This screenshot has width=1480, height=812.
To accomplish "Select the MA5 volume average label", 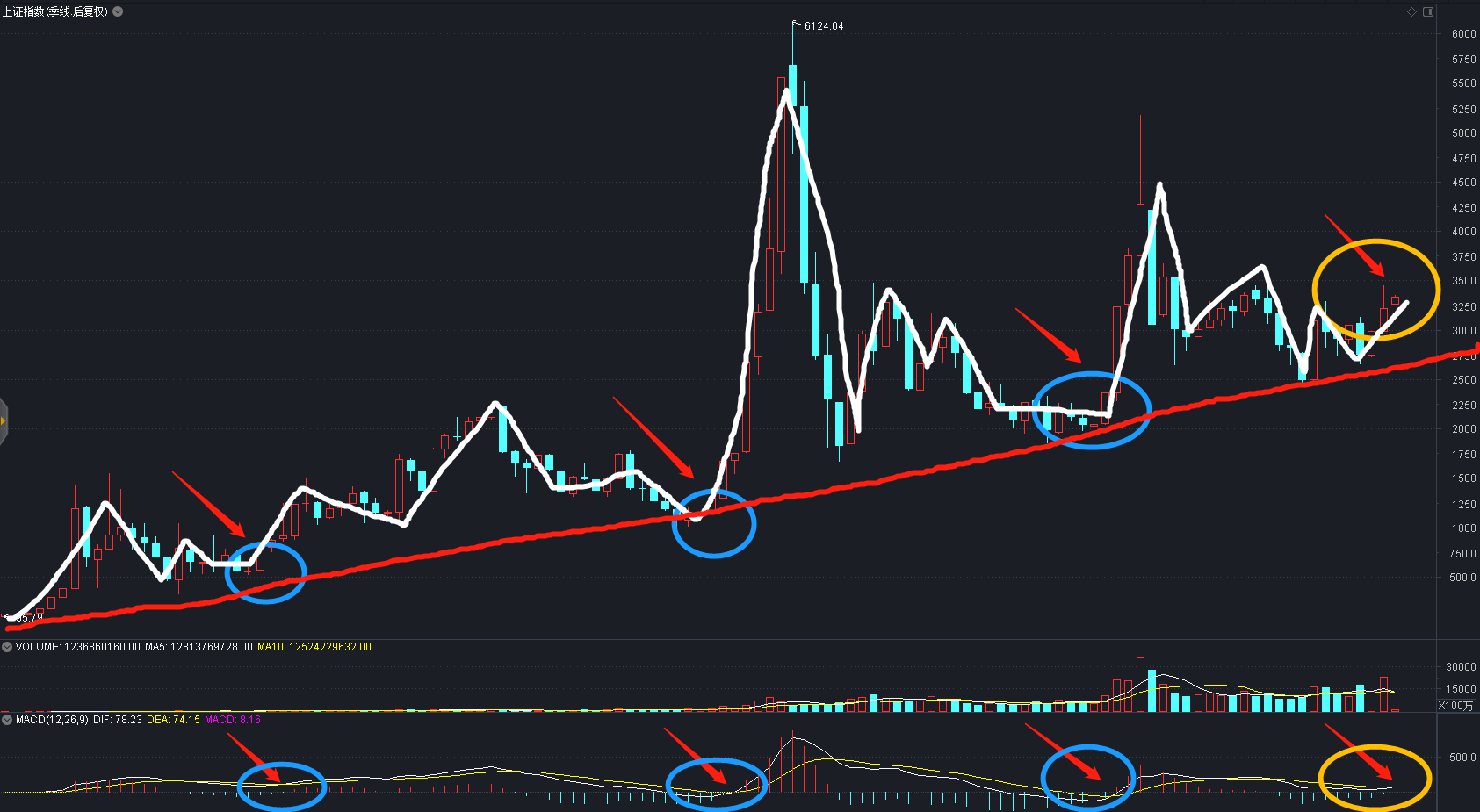I will (199, 647).
